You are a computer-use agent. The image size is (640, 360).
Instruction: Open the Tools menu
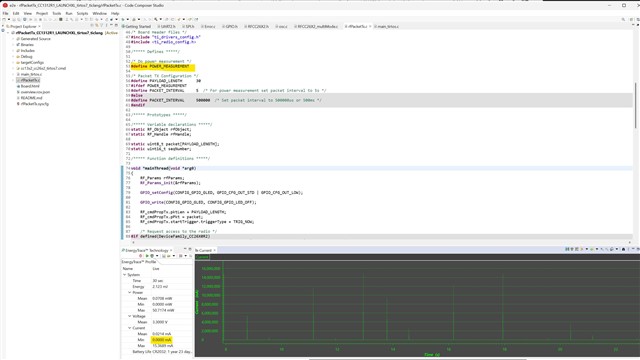coord(57,13)
